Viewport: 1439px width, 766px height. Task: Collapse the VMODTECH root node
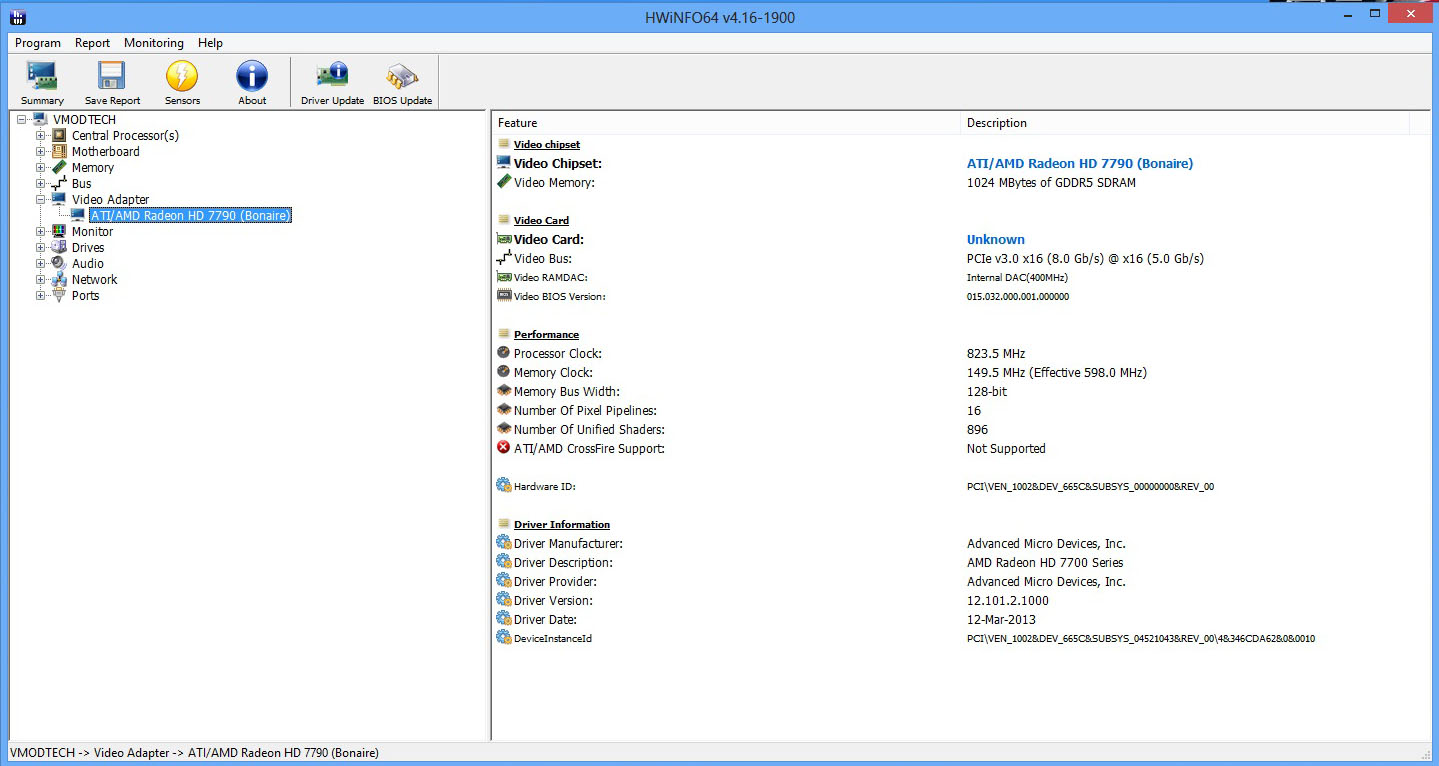pyautogui.click(x=22, y=120)
